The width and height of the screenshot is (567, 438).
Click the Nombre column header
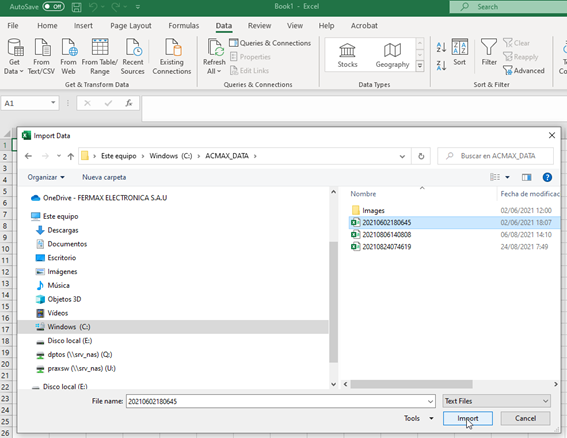click(x=363, y=194)
